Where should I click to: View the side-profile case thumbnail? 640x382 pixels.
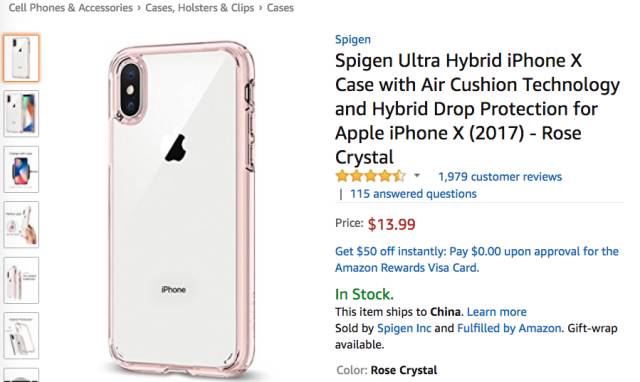[21, 280]
